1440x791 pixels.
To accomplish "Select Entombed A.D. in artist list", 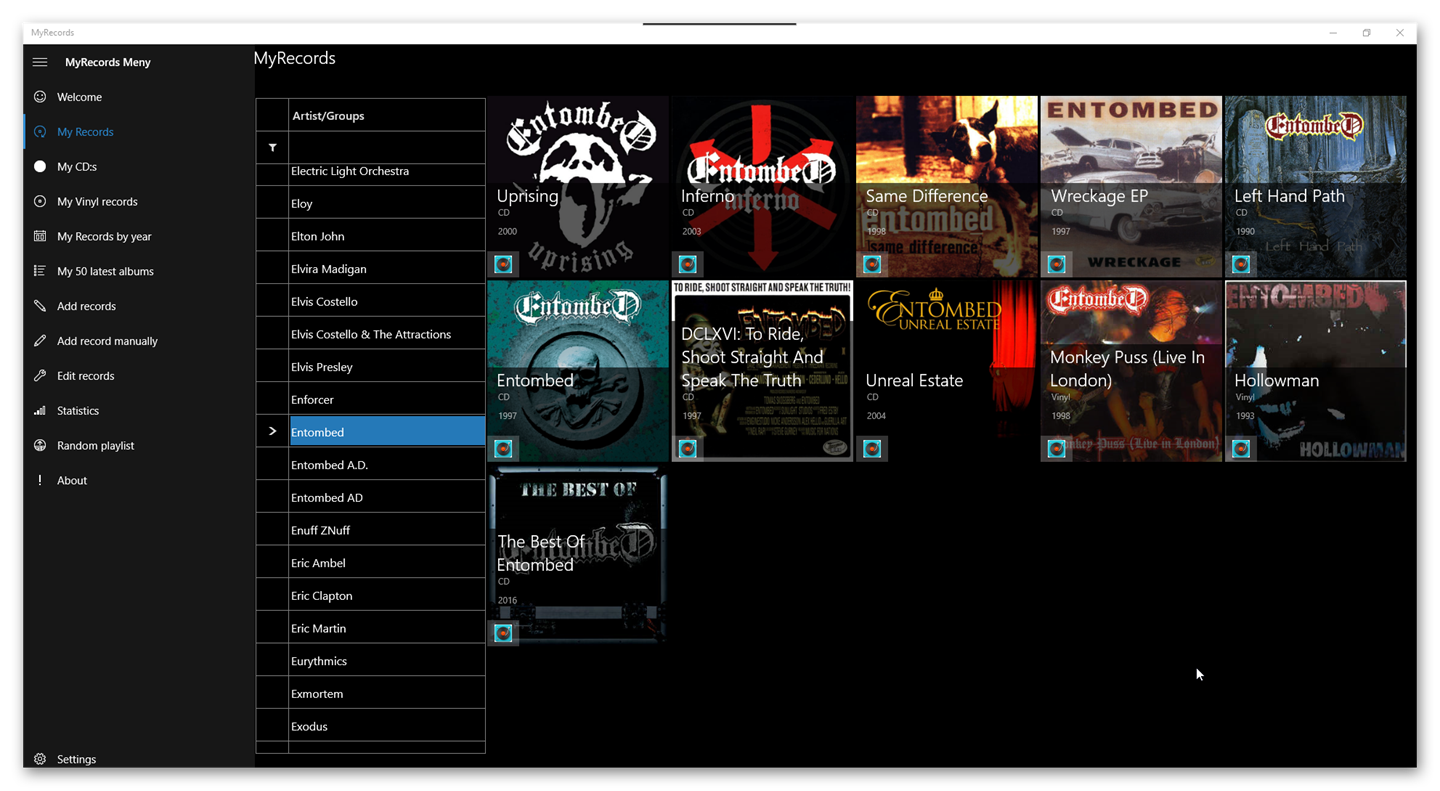I will [x=386, y=465].
